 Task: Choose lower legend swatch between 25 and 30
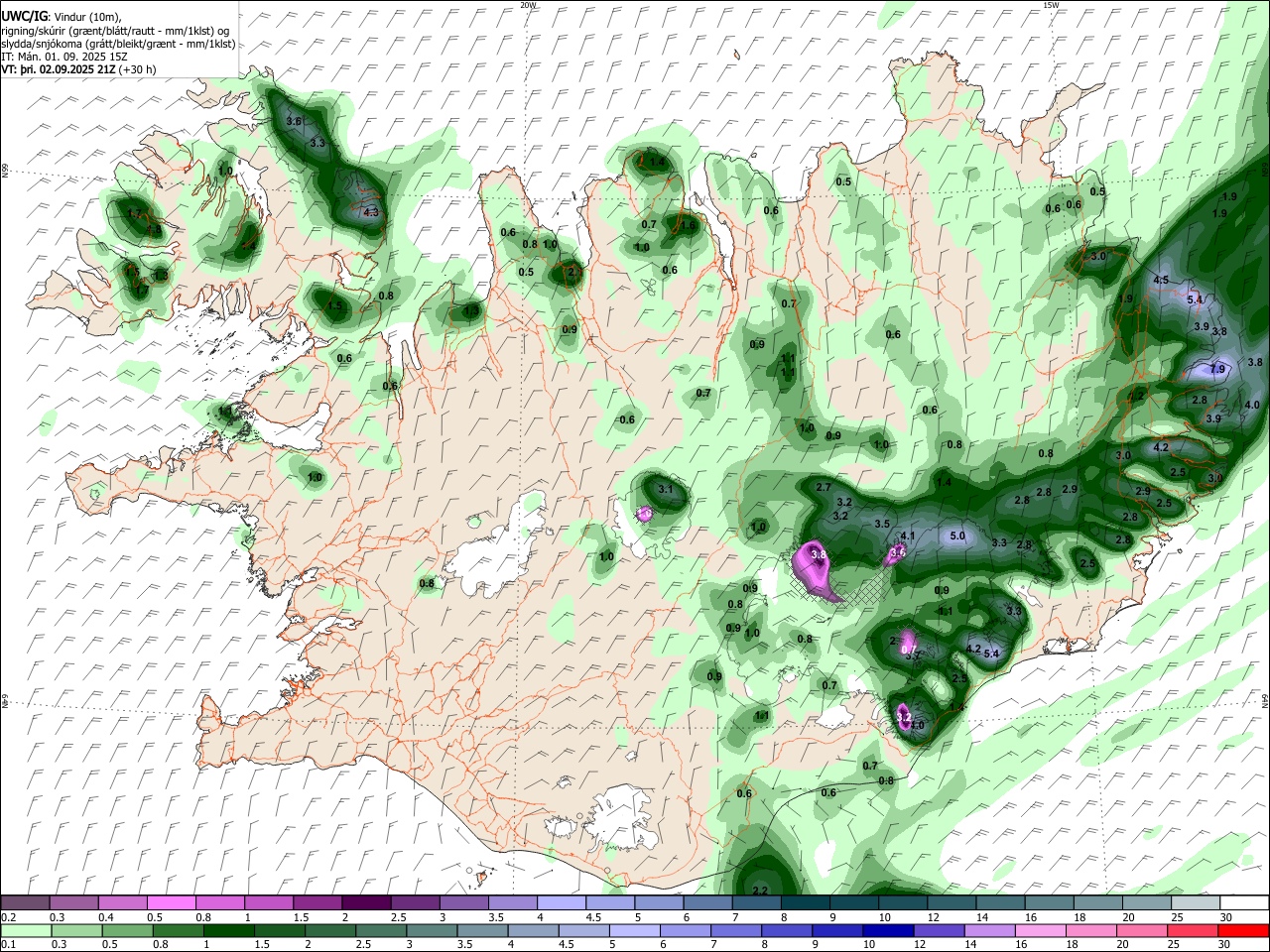[1194, 930]
